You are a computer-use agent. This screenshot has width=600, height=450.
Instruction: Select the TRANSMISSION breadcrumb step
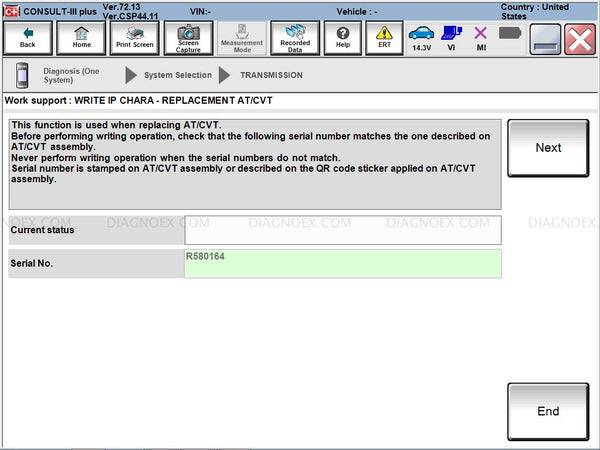[271, 75]
